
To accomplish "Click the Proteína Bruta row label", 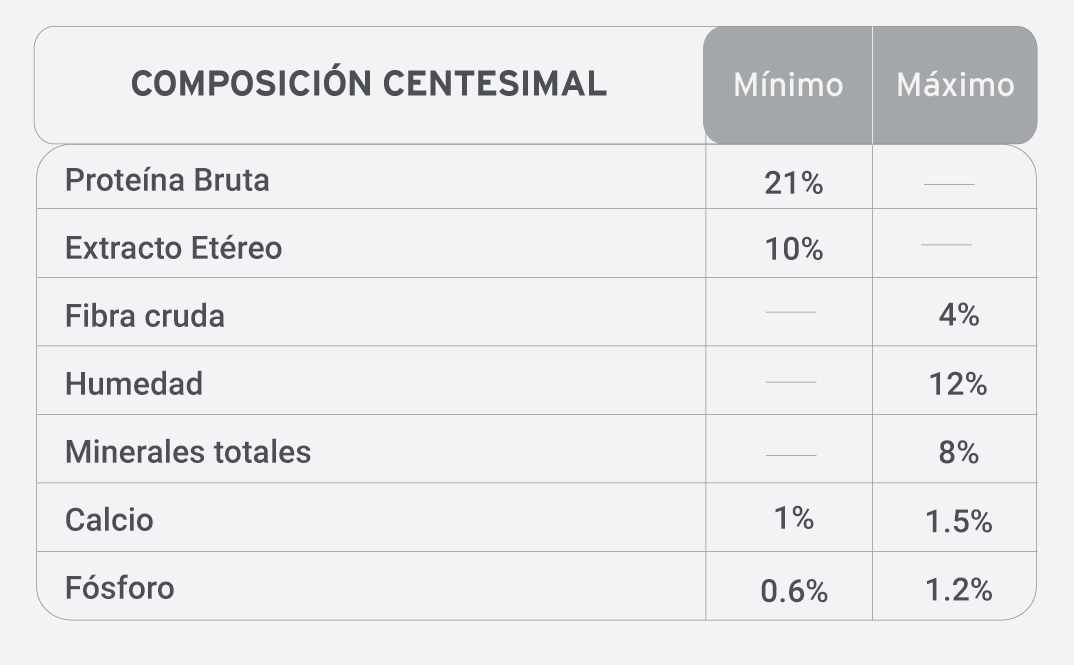I will click(167, 180).
